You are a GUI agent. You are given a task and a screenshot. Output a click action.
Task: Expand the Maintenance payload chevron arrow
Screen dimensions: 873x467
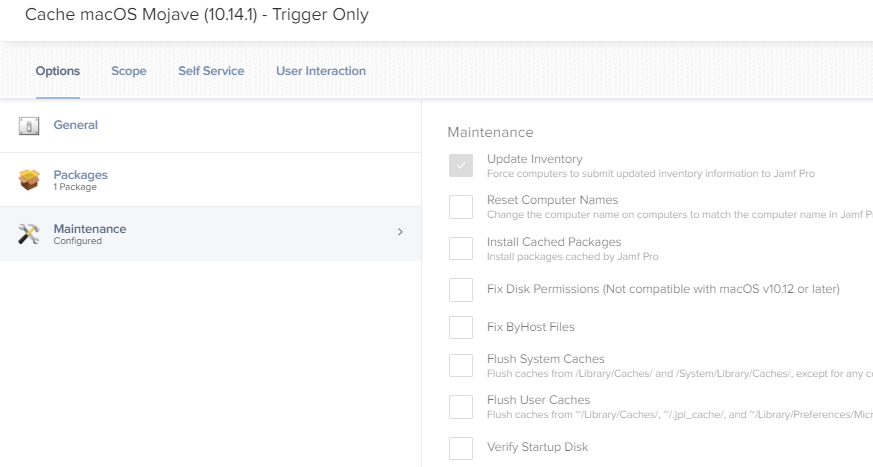point(400,232)
